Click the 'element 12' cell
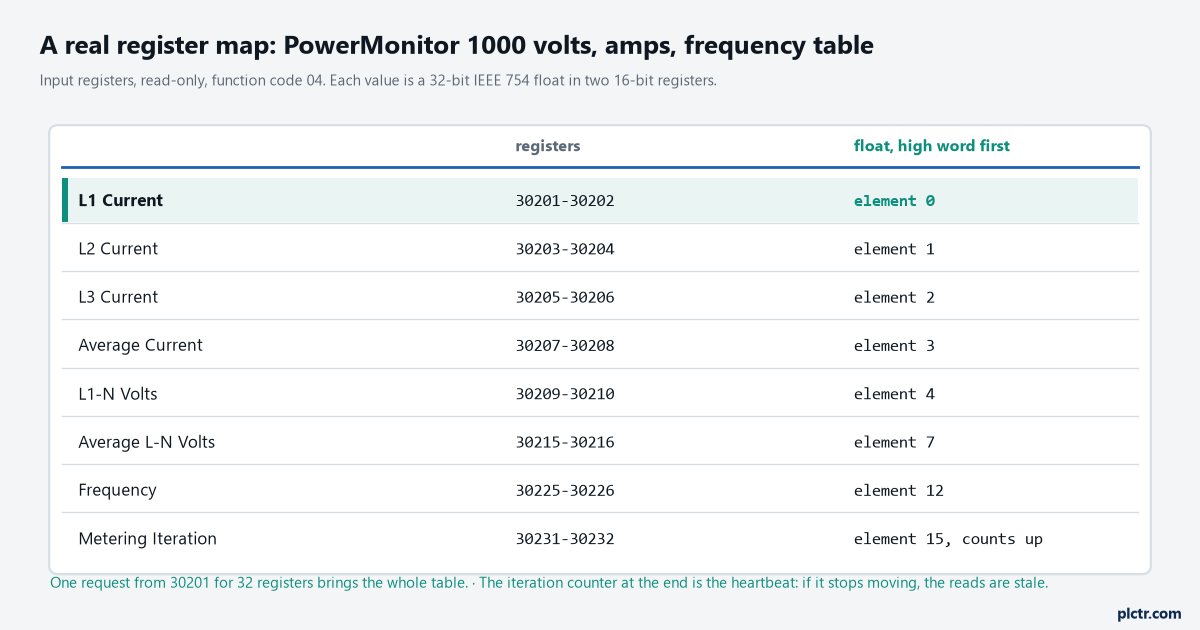The height and width of the screenshot is (630, 1200). pos(899,491)
